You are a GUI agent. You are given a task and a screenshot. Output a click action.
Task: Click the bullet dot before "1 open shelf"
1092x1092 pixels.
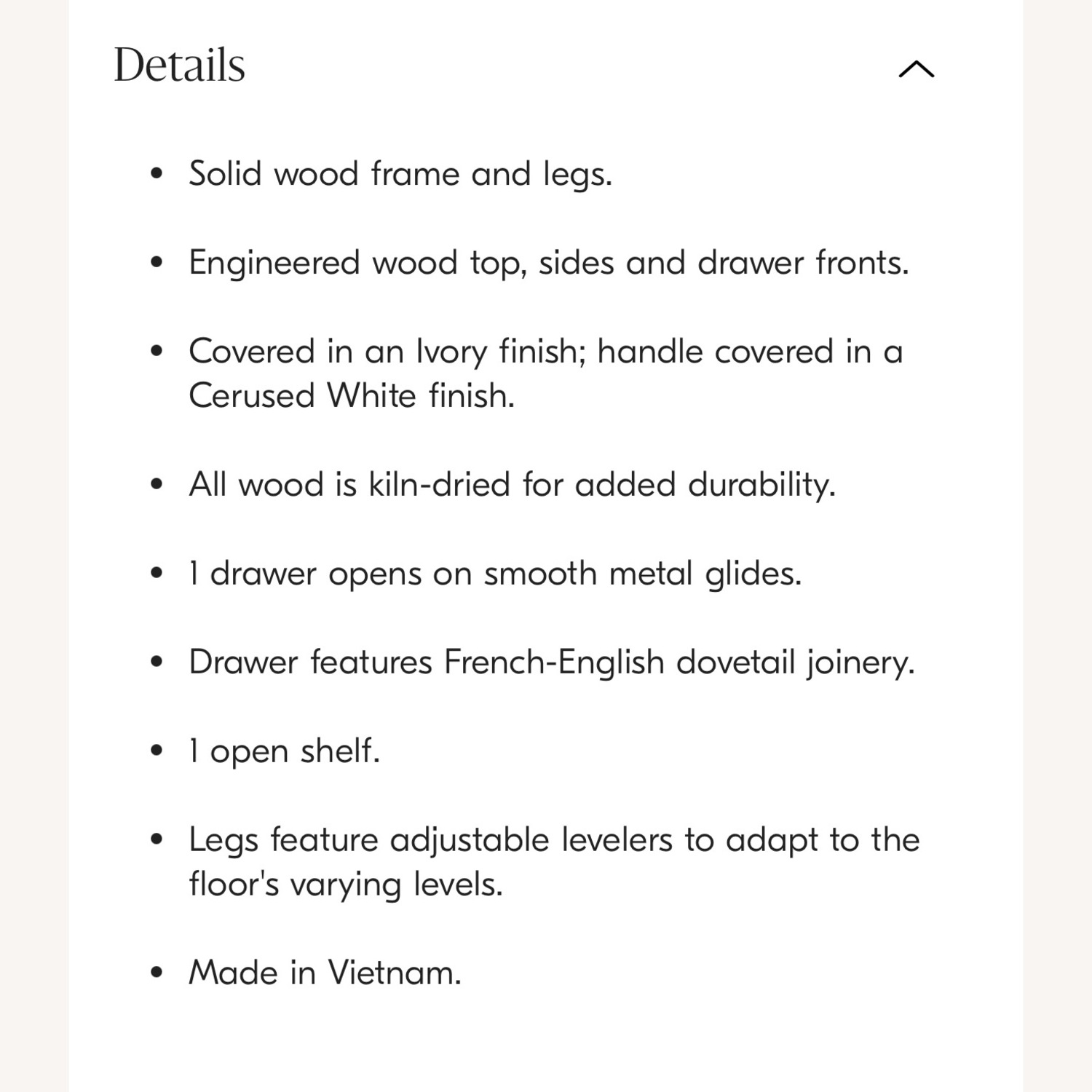coord(157,751)
